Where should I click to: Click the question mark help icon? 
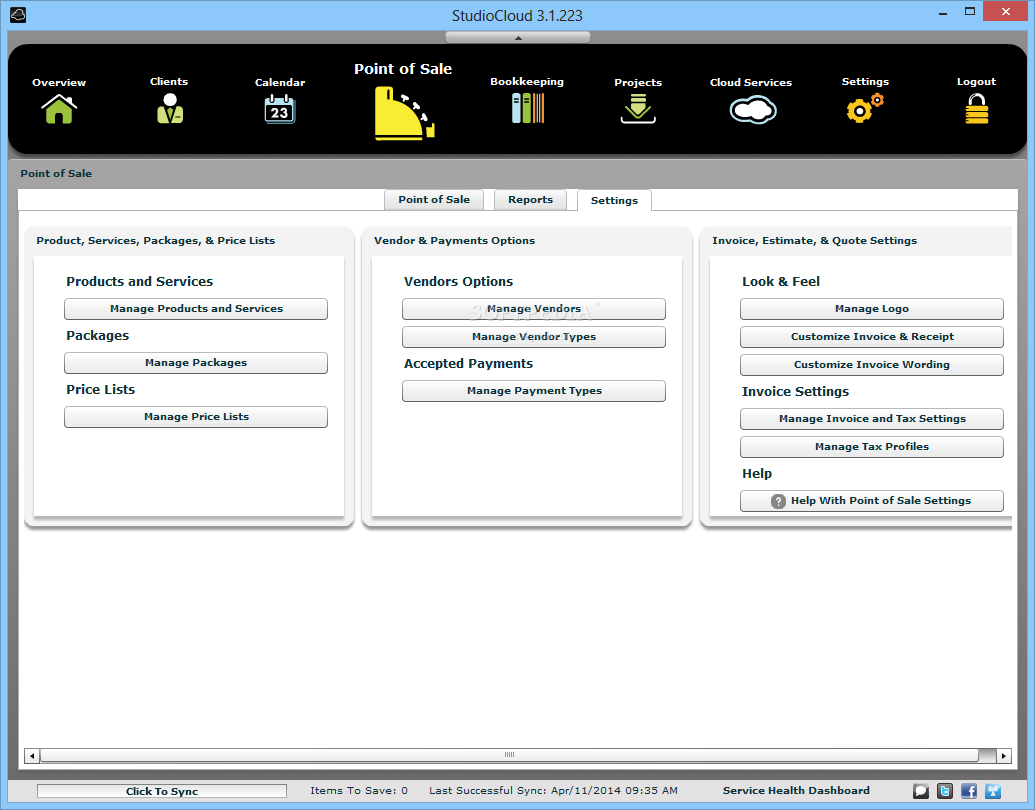click(778, 501)
